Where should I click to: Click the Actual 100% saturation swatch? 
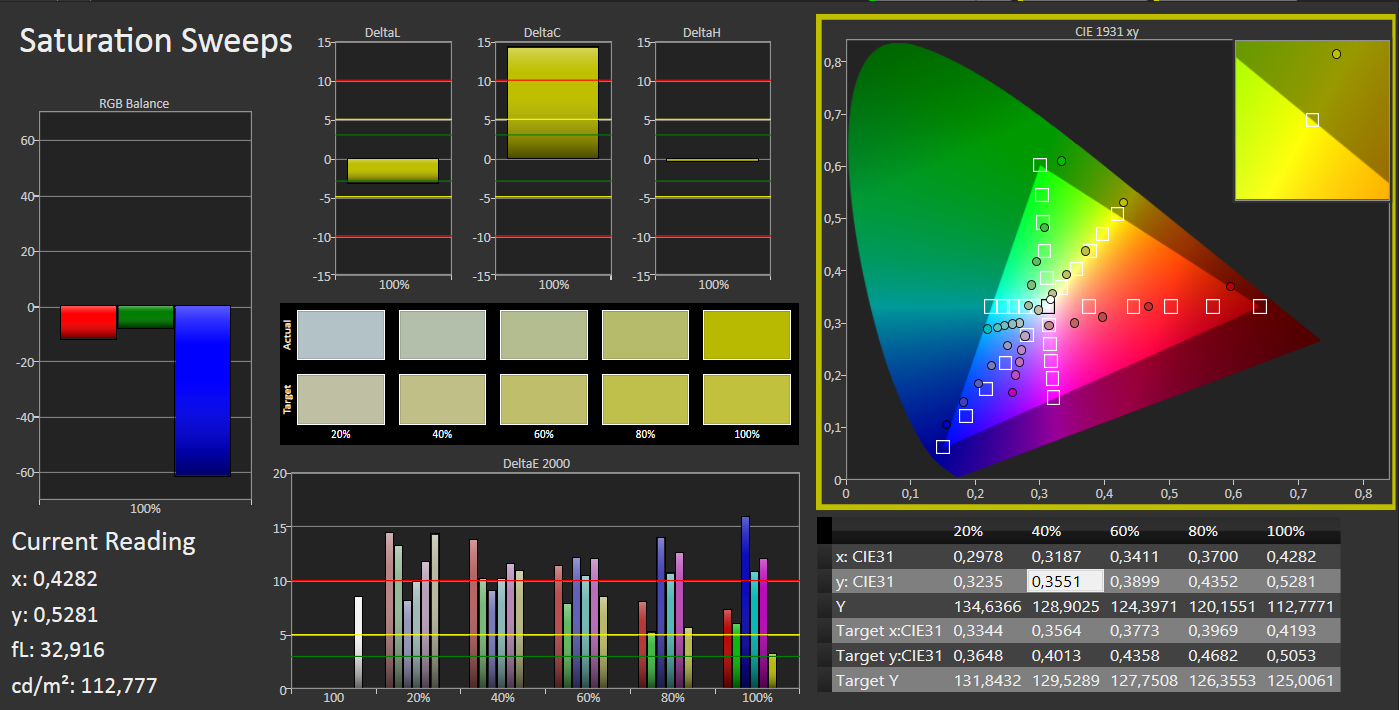[746, 335]
